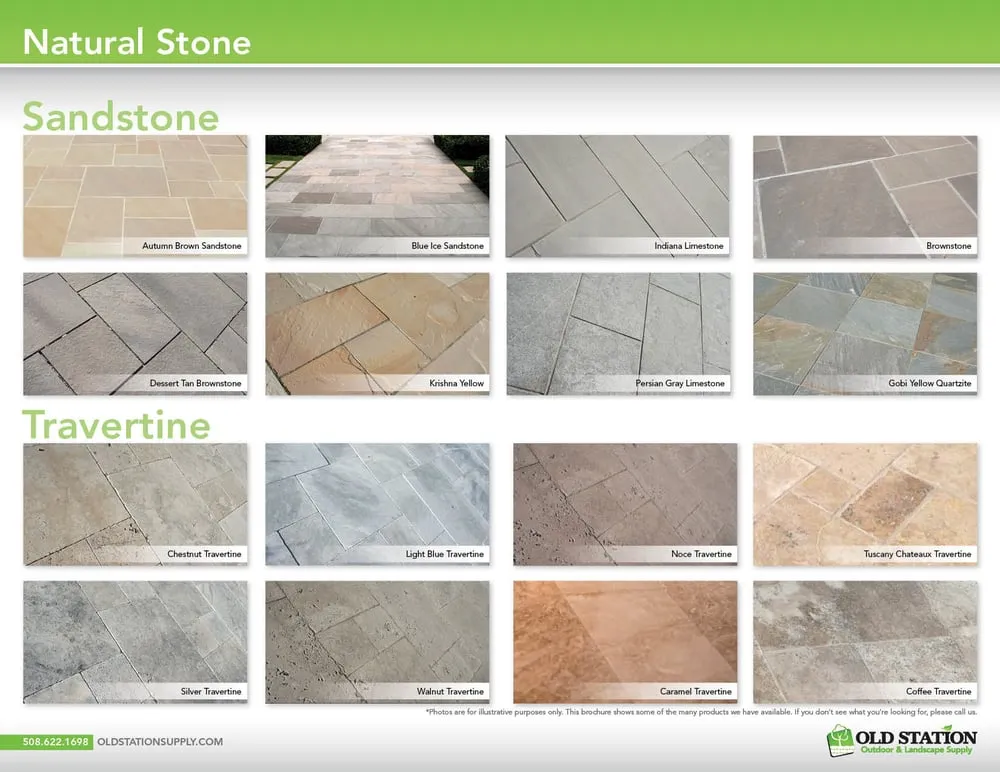Visit the OLDSTATIONSUPPLY.COM website link
Image resolution: width=1000 pixels, height=772 pixels.
coord(159,742)
